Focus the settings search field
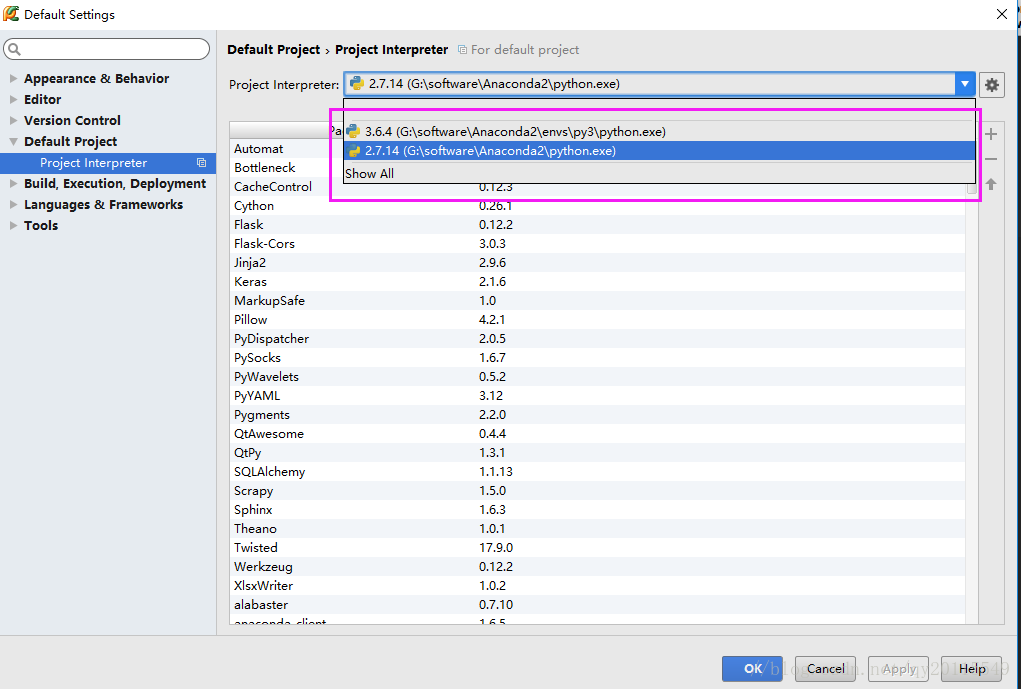This screenshot has width=1021, height=689. coord(107,49)
